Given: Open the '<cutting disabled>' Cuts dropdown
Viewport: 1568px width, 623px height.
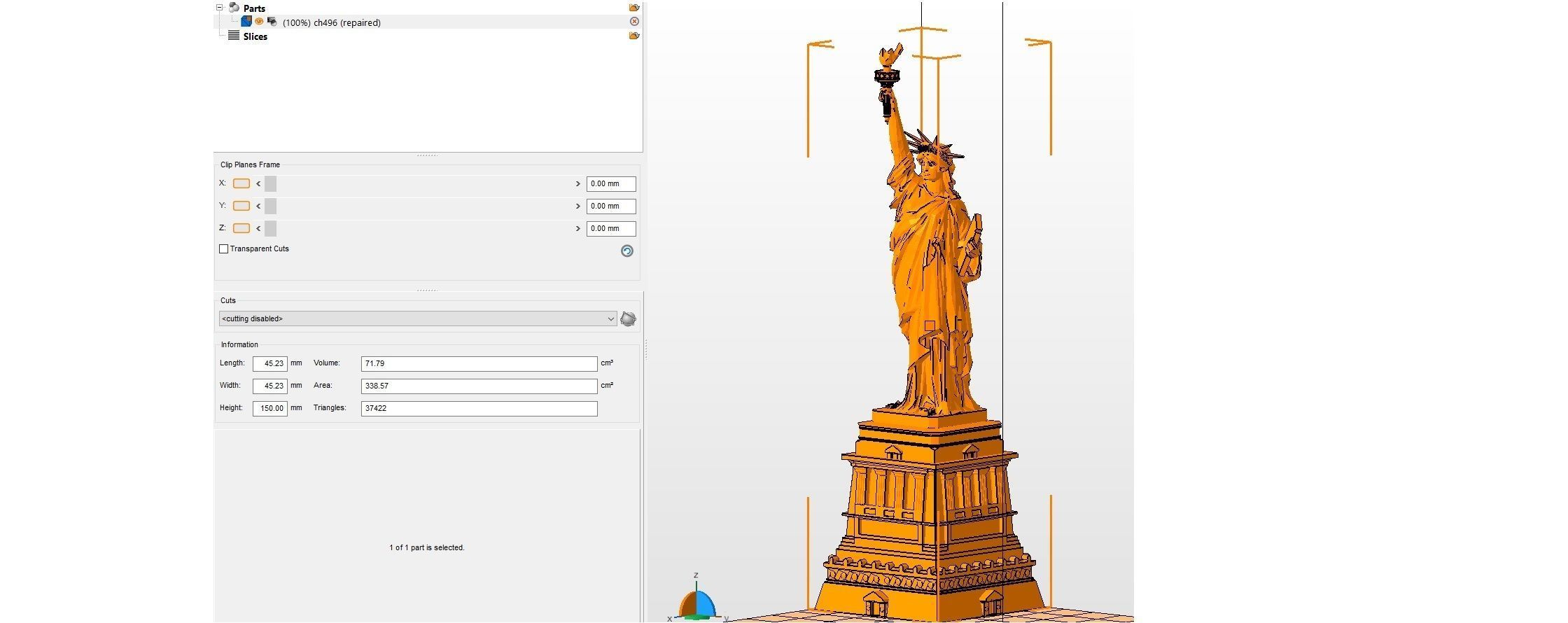Looking at the screenshot, I should [x=418, y=319].
